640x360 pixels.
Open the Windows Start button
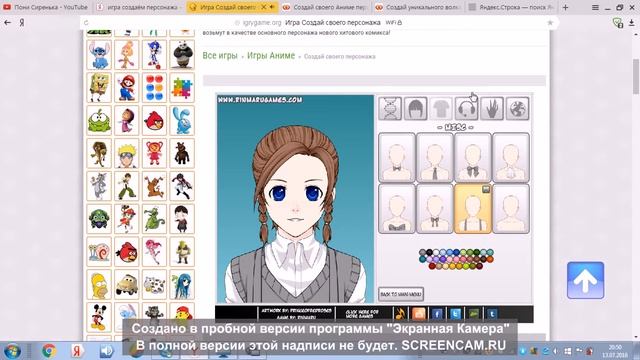click(11, 351)
